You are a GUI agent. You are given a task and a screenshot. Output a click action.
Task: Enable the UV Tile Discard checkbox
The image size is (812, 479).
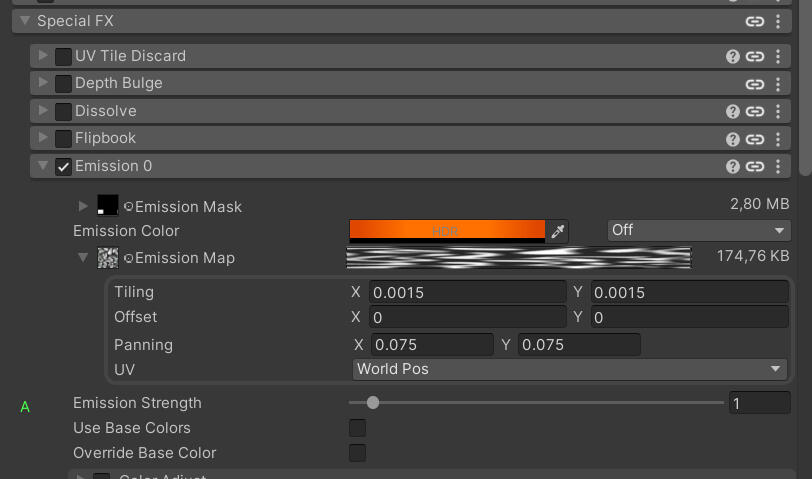(x=63, y=57)
